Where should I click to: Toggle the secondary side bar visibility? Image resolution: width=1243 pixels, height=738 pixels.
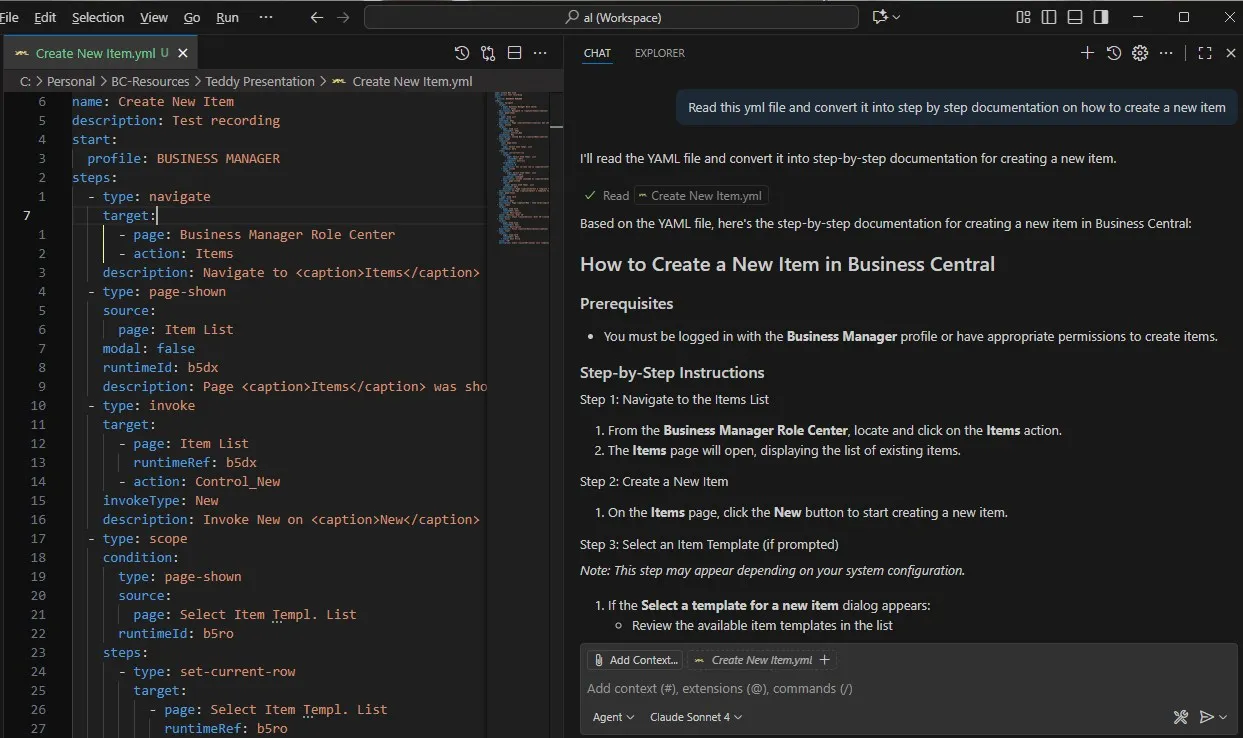tap(1101, 17)
